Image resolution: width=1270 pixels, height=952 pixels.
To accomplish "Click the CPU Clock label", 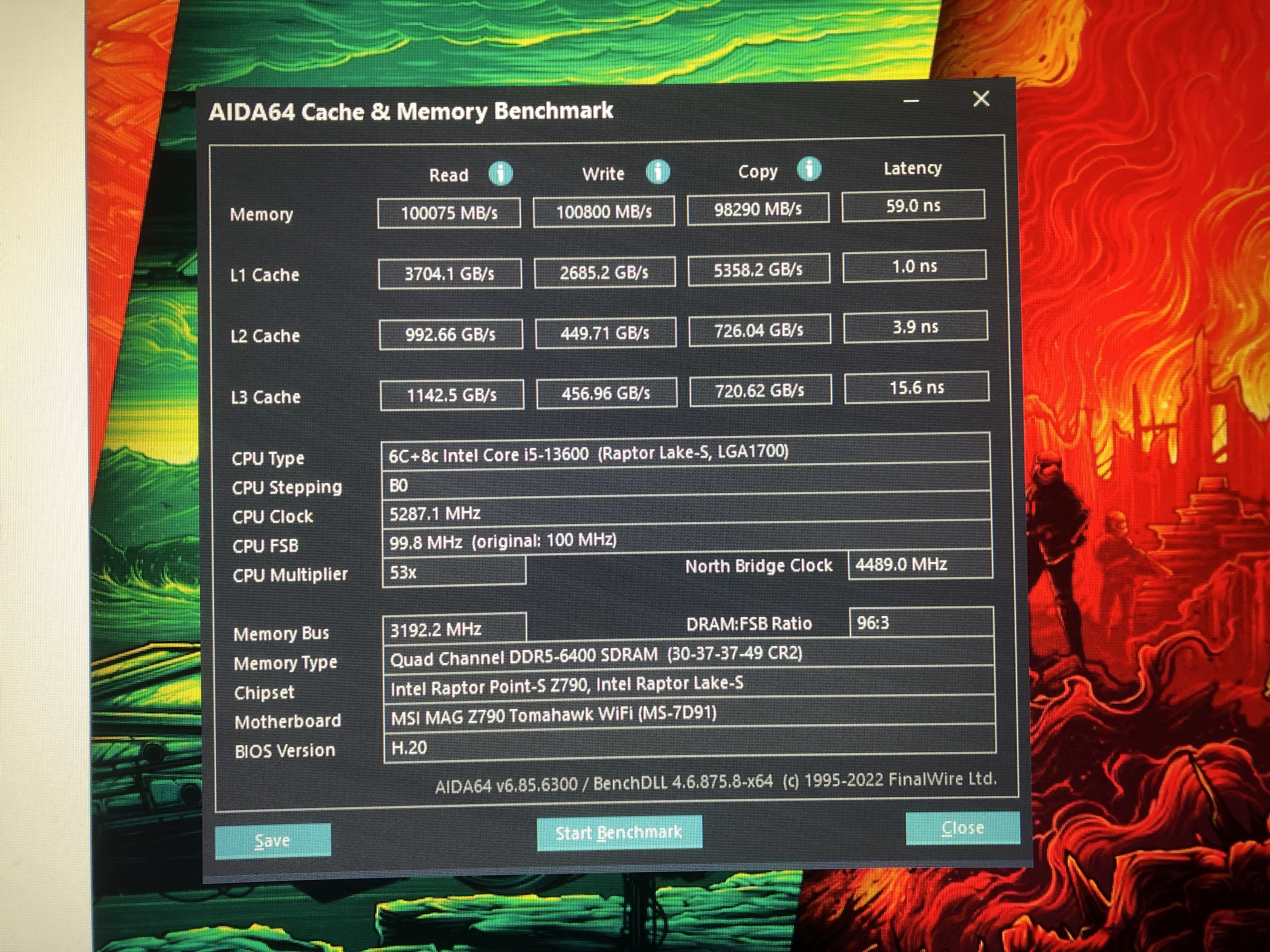I will pyautogui.click(x=273, y=517).
